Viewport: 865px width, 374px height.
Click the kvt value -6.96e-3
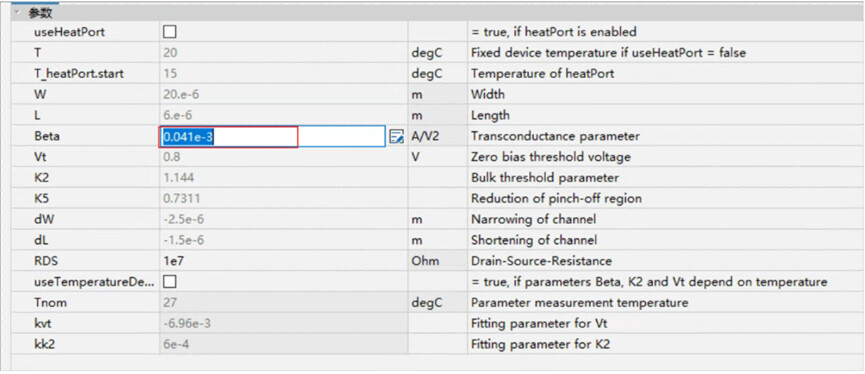(x=186, y=324)
